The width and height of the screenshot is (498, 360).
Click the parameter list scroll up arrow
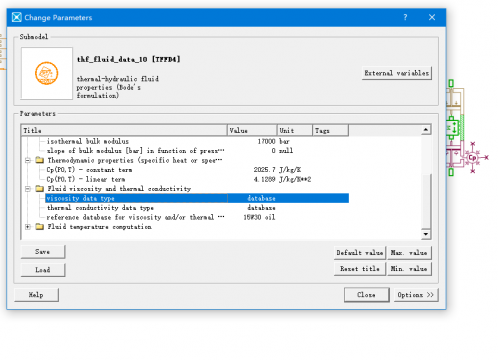(426, 130)
